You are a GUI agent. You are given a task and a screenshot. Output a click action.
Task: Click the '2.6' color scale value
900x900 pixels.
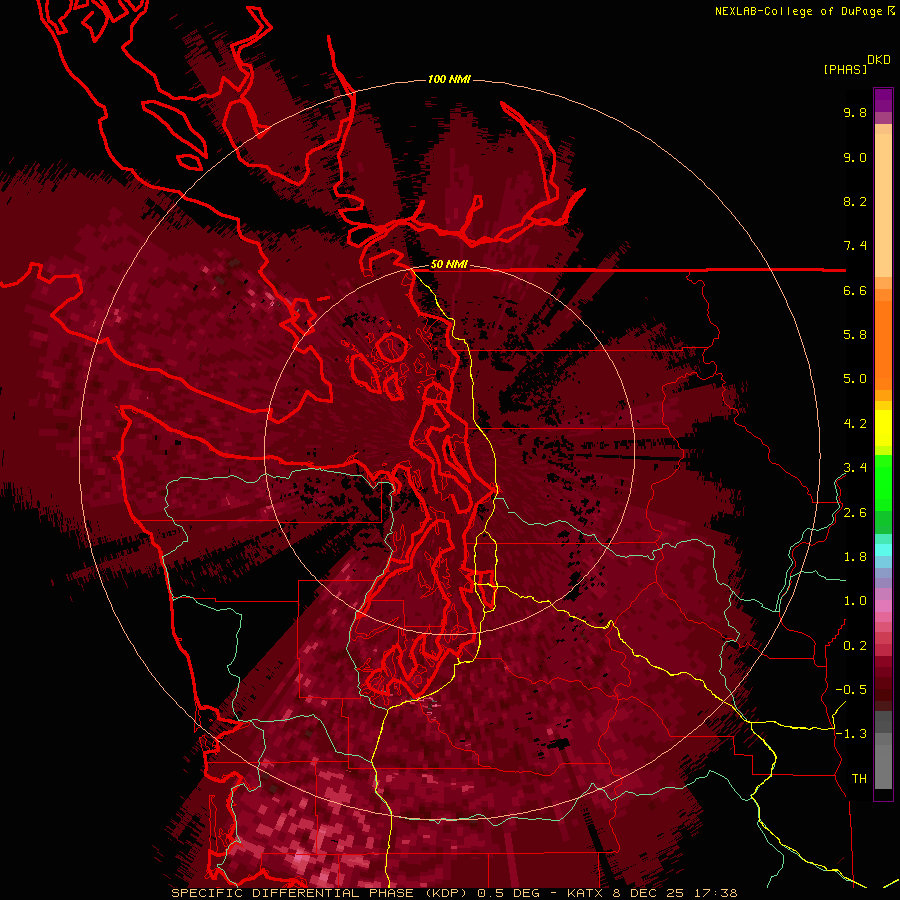coord(855,513)
